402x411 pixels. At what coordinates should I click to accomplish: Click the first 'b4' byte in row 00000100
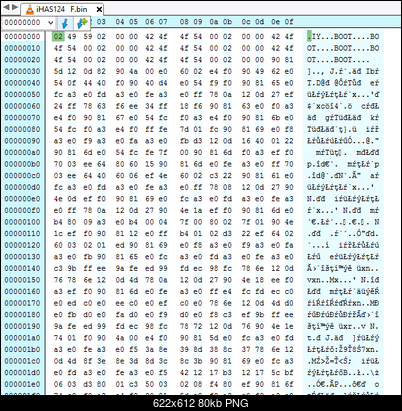58,222
